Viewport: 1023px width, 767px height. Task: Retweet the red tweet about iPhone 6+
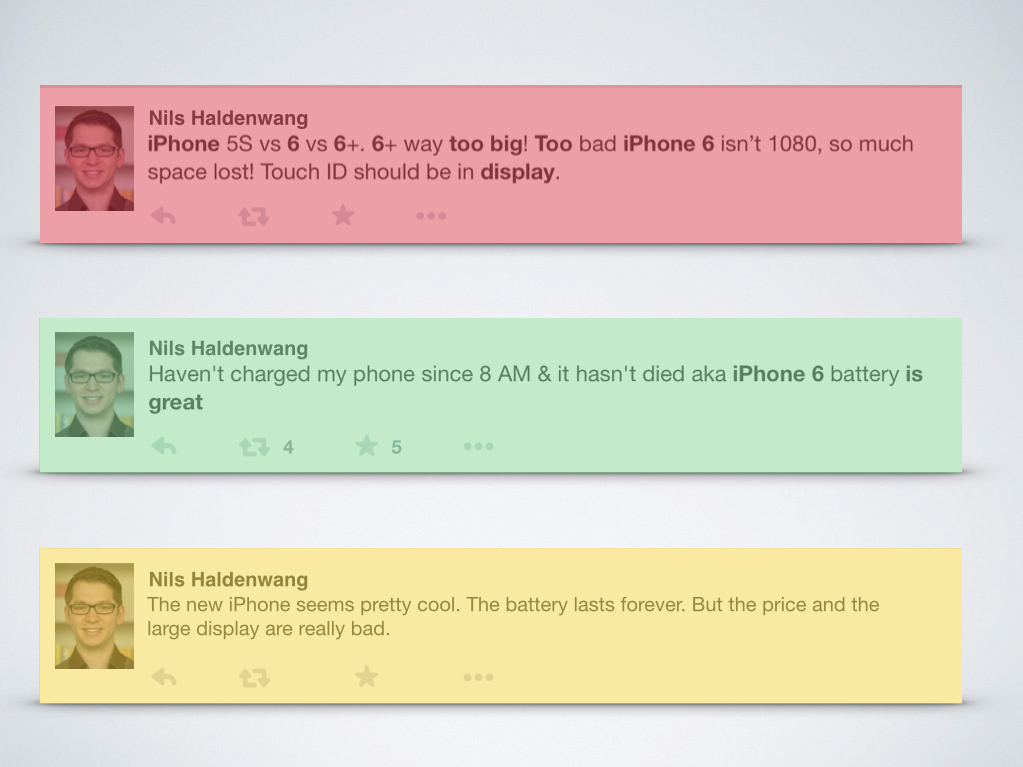tap(254, 216)
